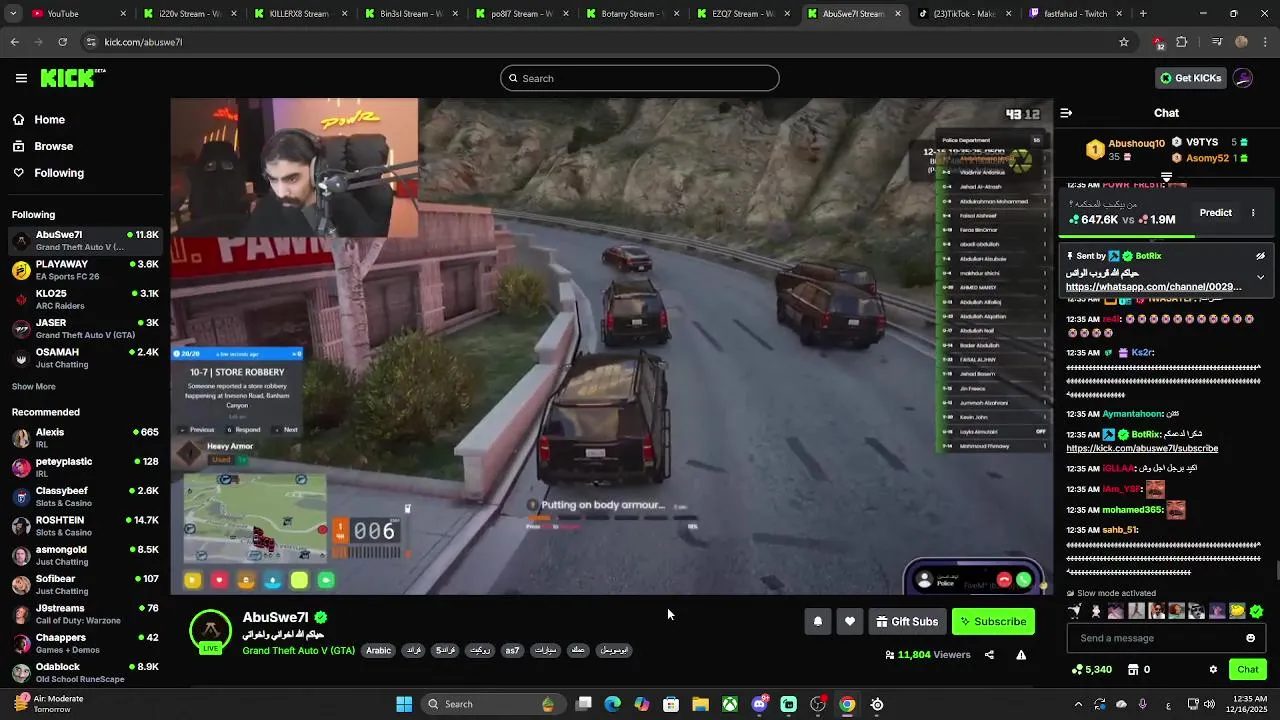Open File Explorer from taskbar

(700, 704)
